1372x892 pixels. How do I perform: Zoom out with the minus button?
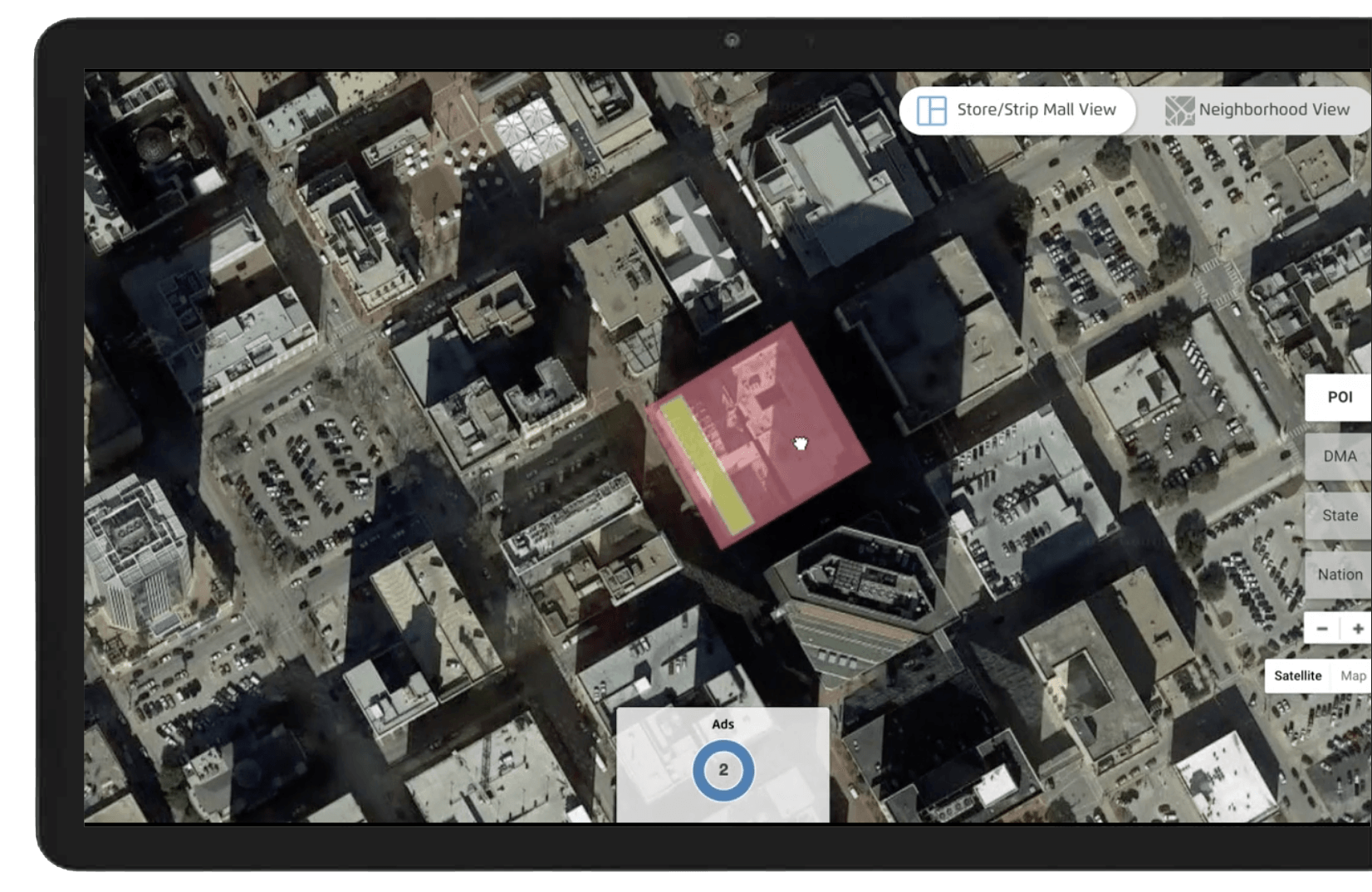[1322, 629]
